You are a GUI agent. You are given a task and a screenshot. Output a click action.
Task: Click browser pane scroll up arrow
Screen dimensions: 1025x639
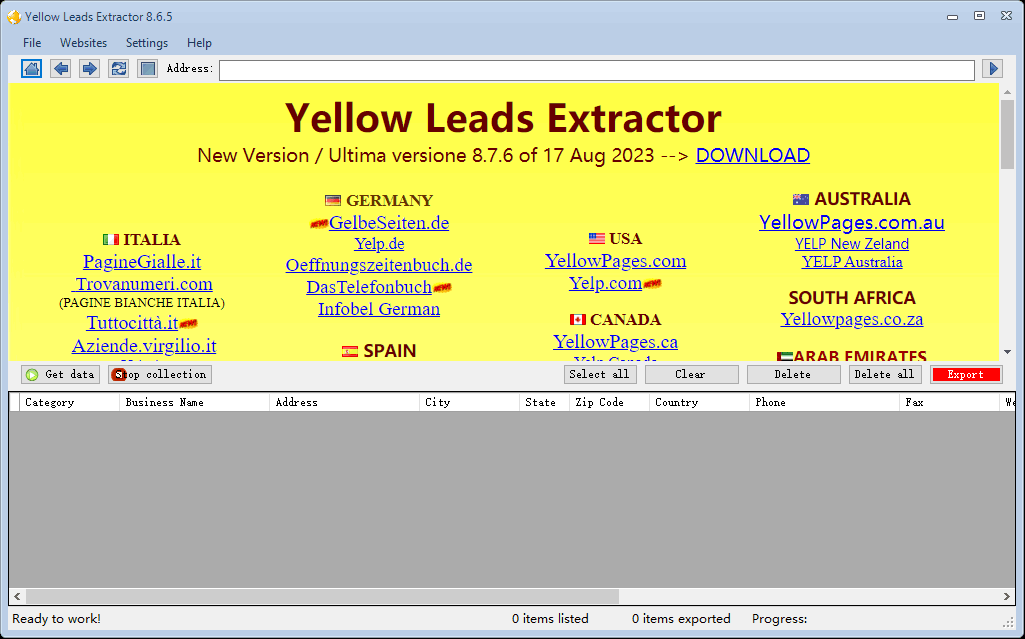tap(1007, 91)
